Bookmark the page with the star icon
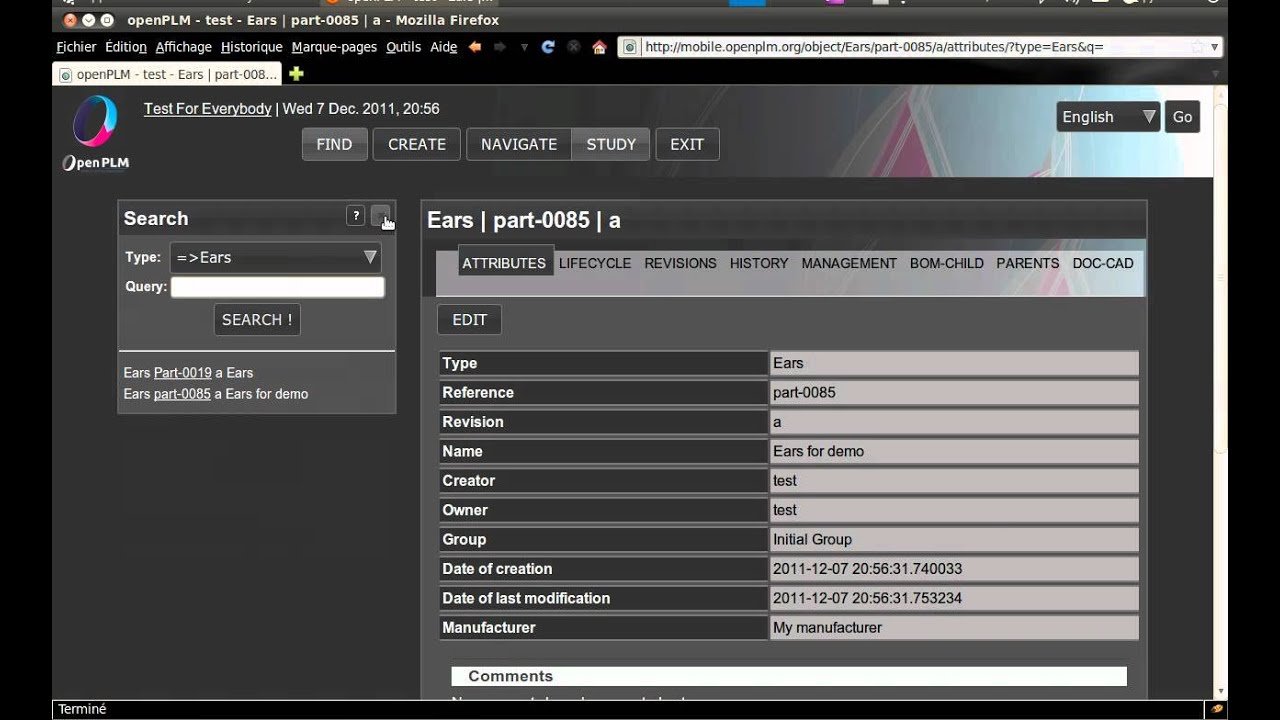The width and height of the screenshot is (1280, 720). (1197, 47)
